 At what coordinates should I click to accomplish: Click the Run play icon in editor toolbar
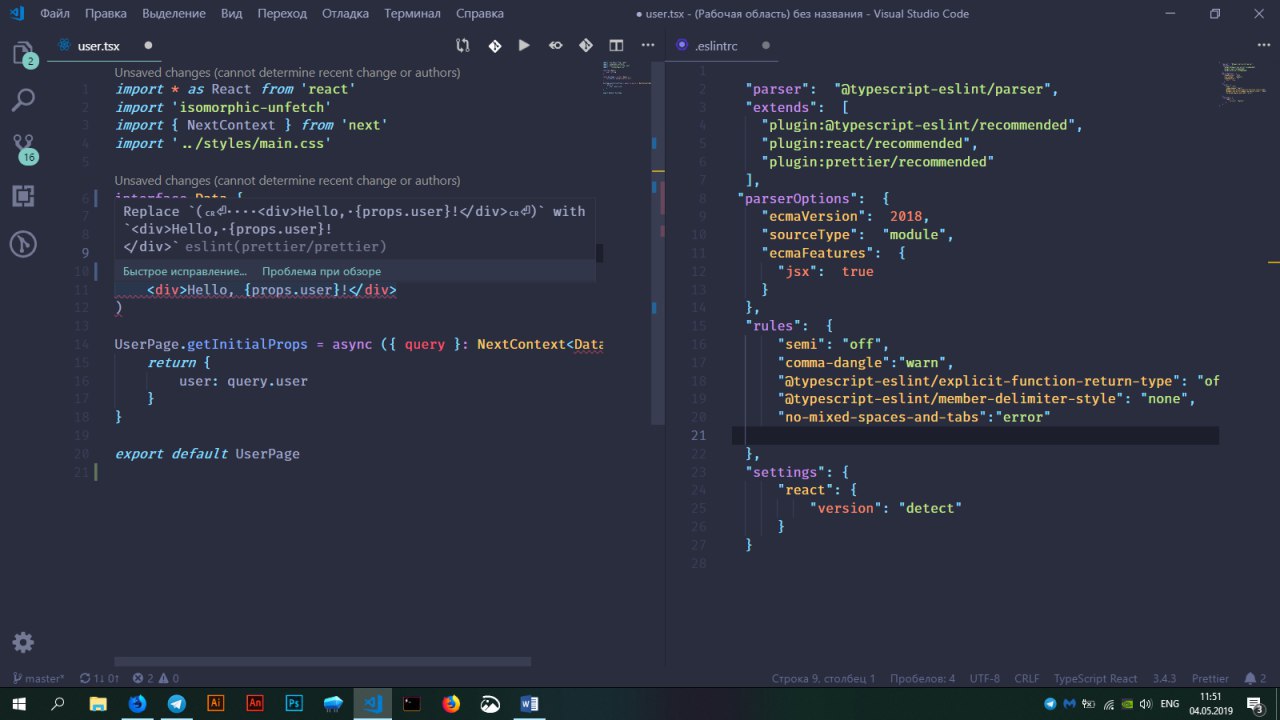point(524,45)
